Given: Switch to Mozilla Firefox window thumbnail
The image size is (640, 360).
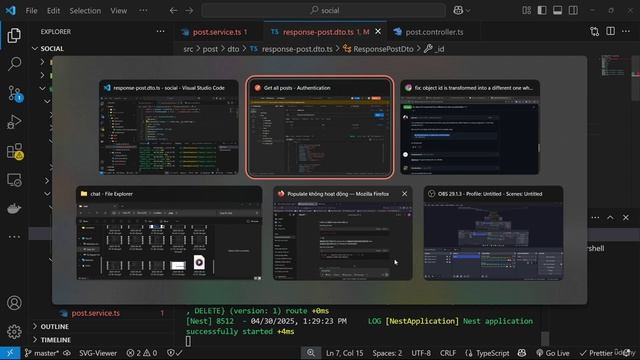Looking at the screenshot, I should pos(342,233).
